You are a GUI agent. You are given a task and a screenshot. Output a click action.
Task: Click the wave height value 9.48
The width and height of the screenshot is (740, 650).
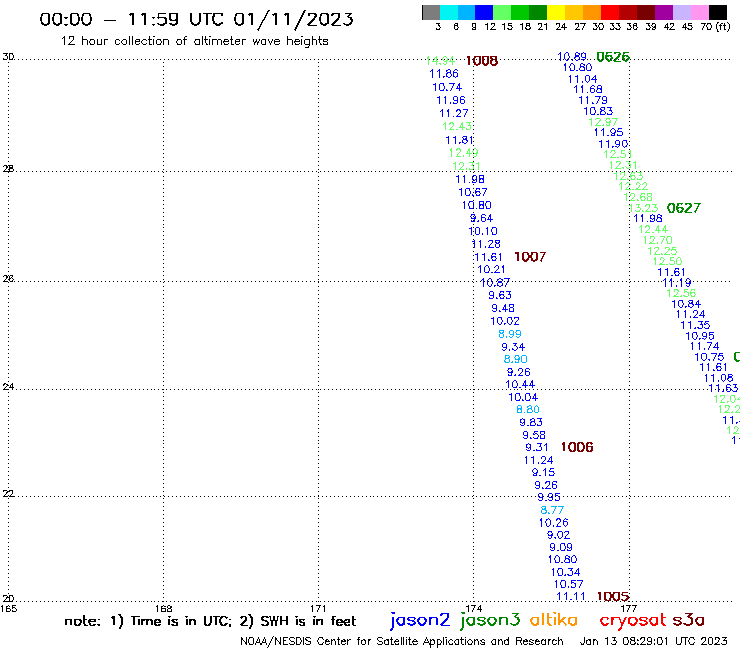[x=503, y=308]
